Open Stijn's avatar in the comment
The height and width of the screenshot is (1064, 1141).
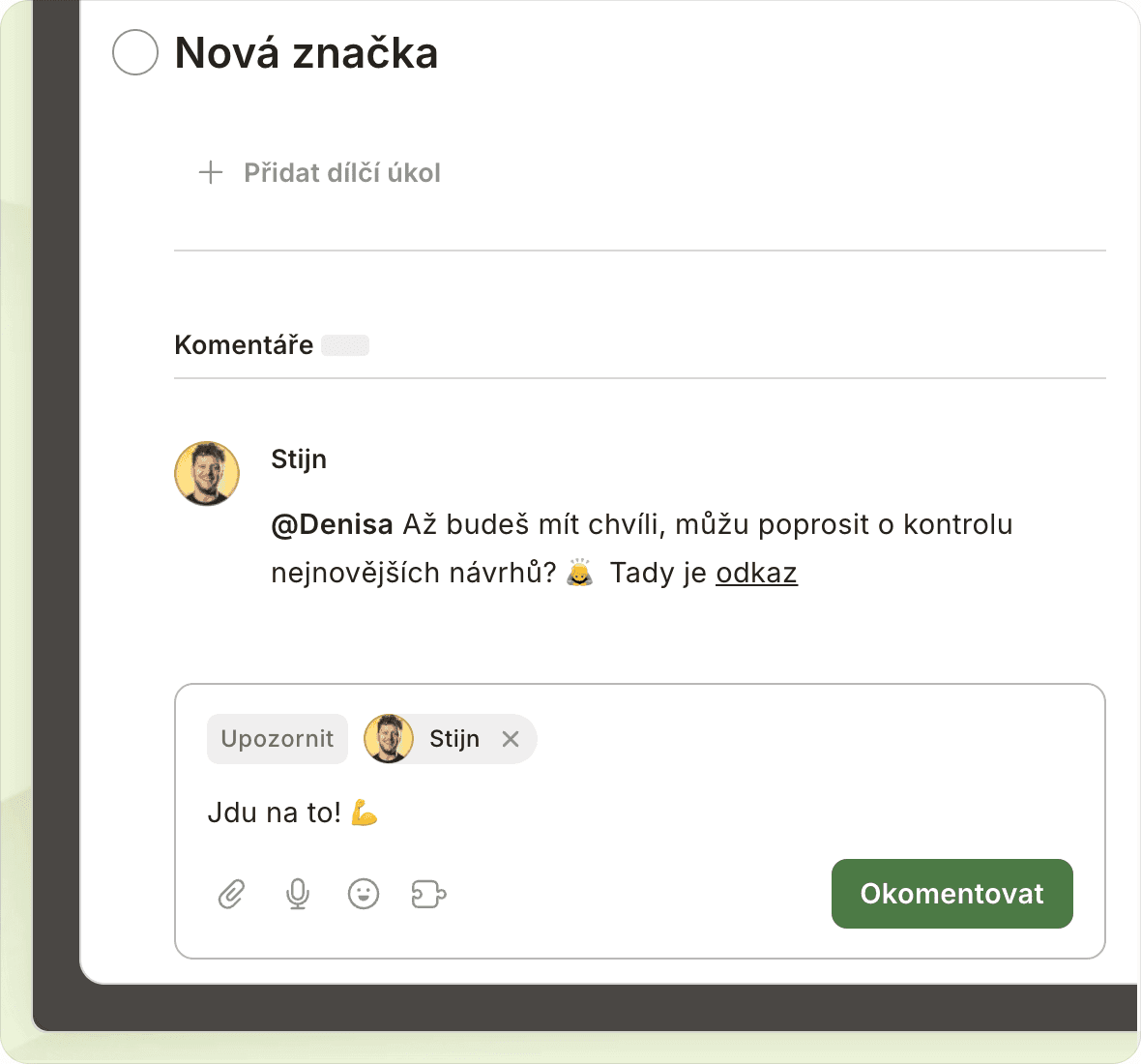click(x=207, y=474)
